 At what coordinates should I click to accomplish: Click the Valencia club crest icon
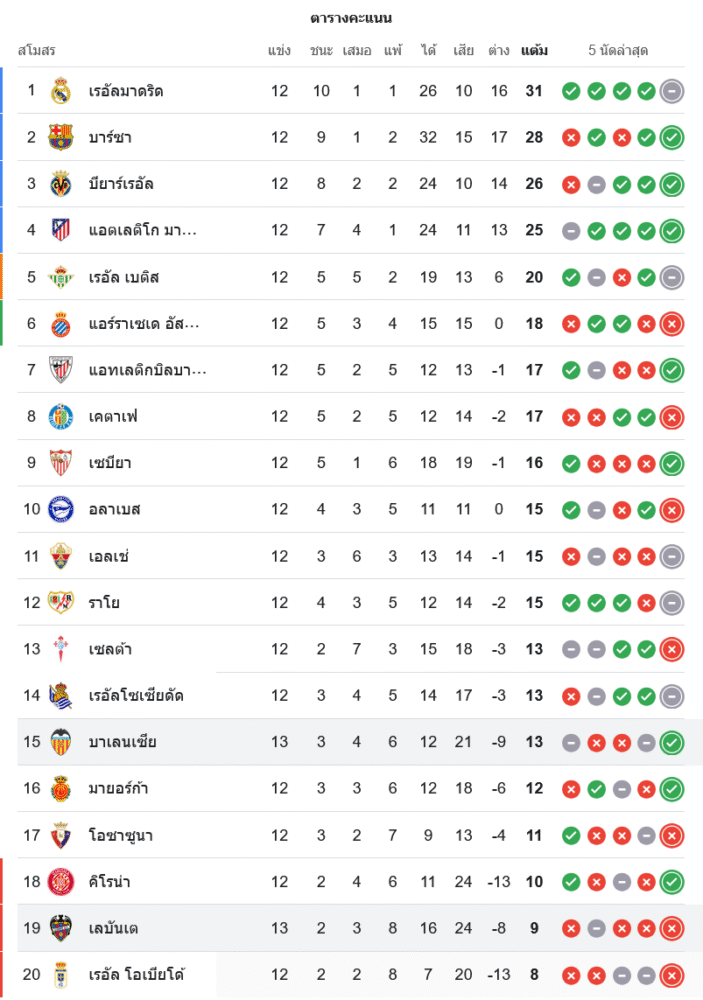61,742
